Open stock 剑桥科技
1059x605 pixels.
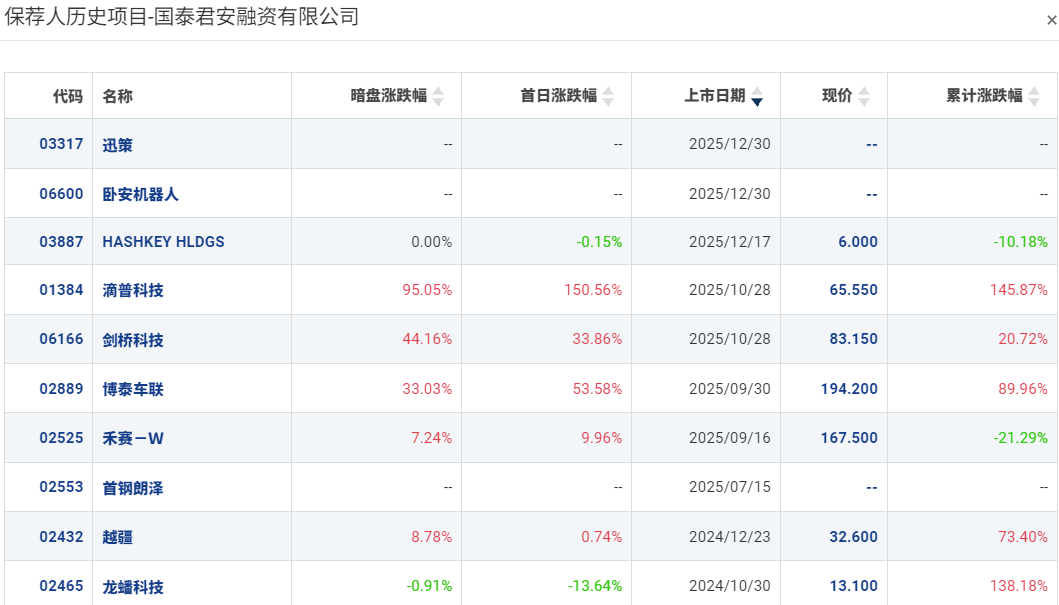tap(133, 340)
